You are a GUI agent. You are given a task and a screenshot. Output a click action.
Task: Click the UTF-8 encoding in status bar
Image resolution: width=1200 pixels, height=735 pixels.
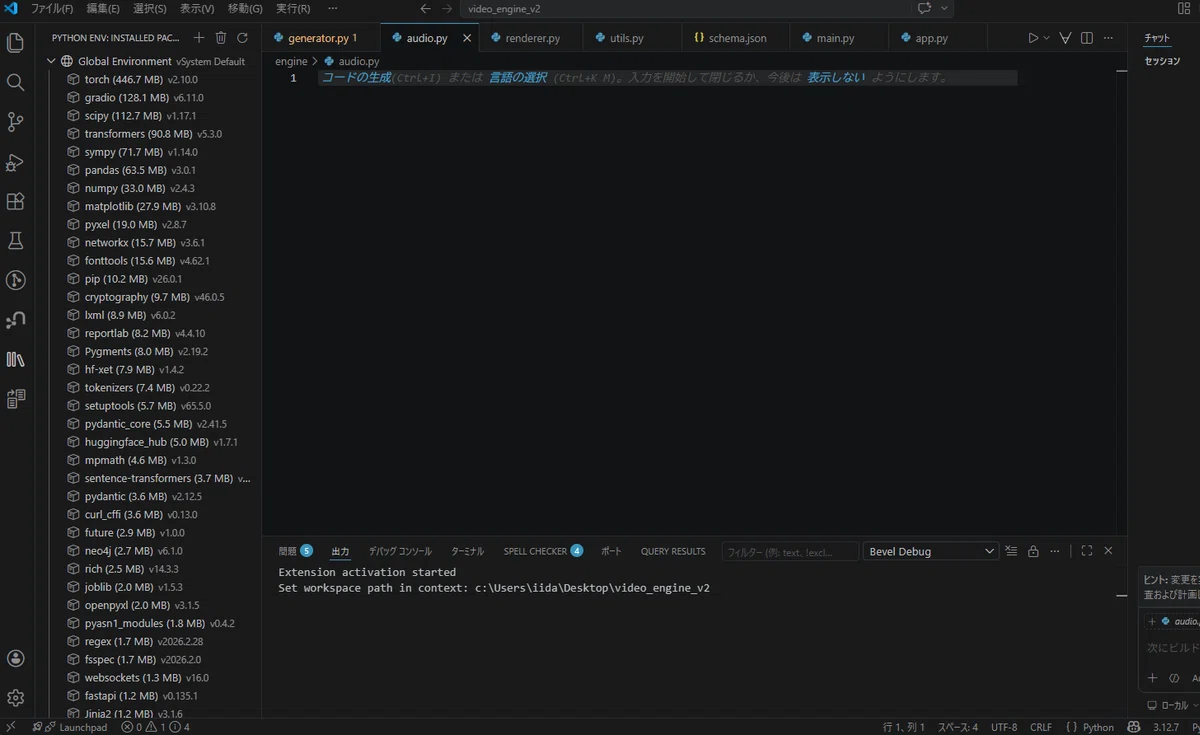tap(1004, 727)
